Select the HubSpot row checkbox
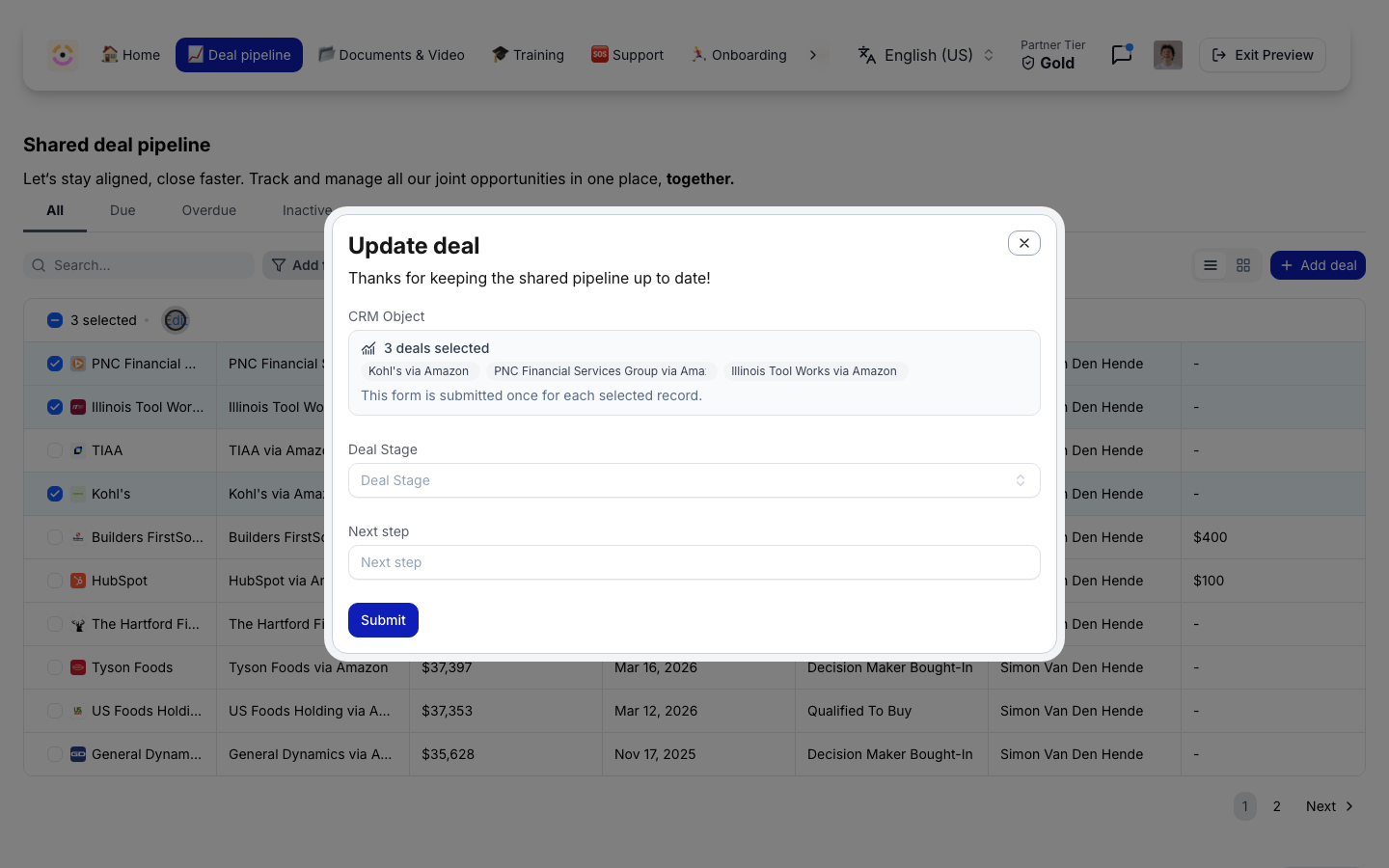 (x=55, y=581)
